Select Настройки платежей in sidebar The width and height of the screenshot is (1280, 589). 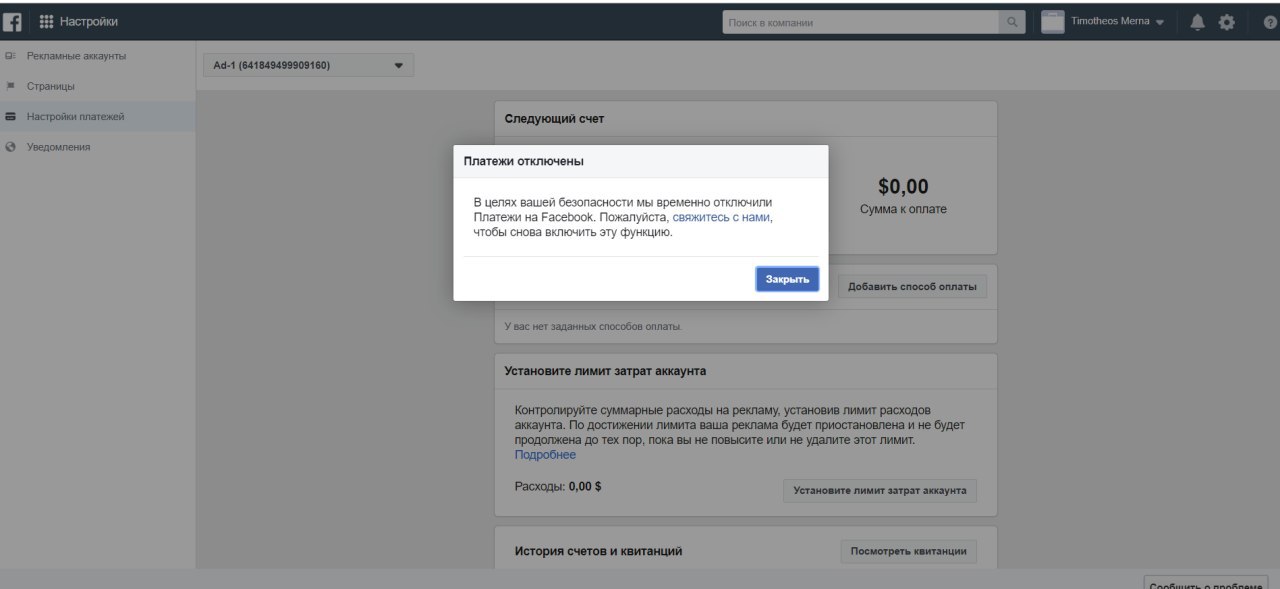point(75,117)
